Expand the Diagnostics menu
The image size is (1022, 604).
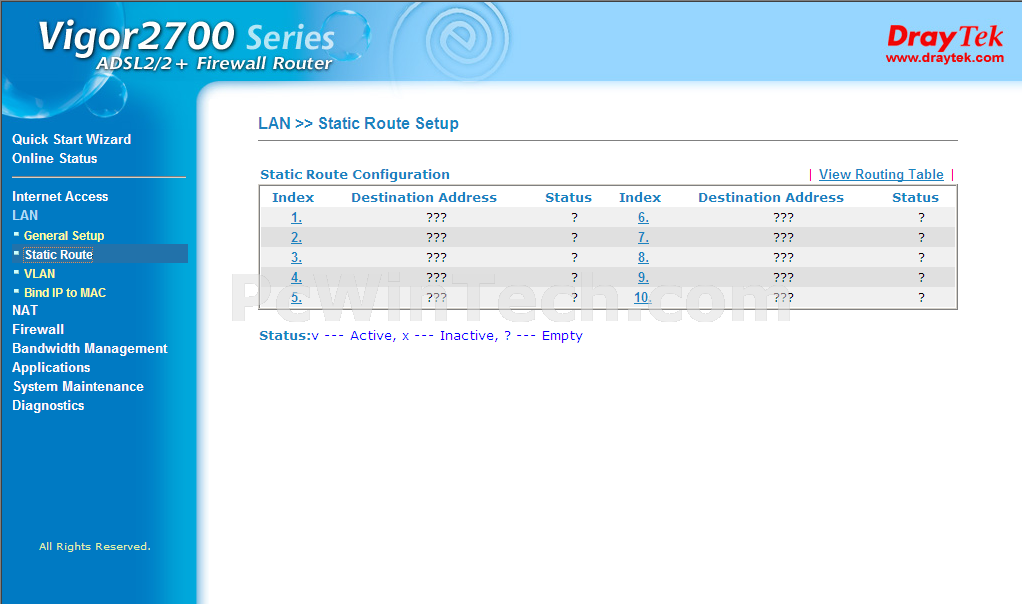48,405
